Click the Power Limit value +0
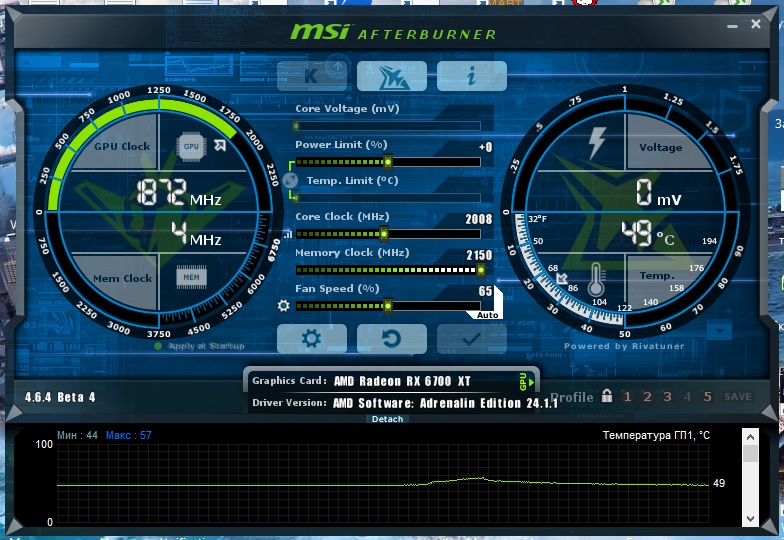The image size is (784, 540). [485, 147]
